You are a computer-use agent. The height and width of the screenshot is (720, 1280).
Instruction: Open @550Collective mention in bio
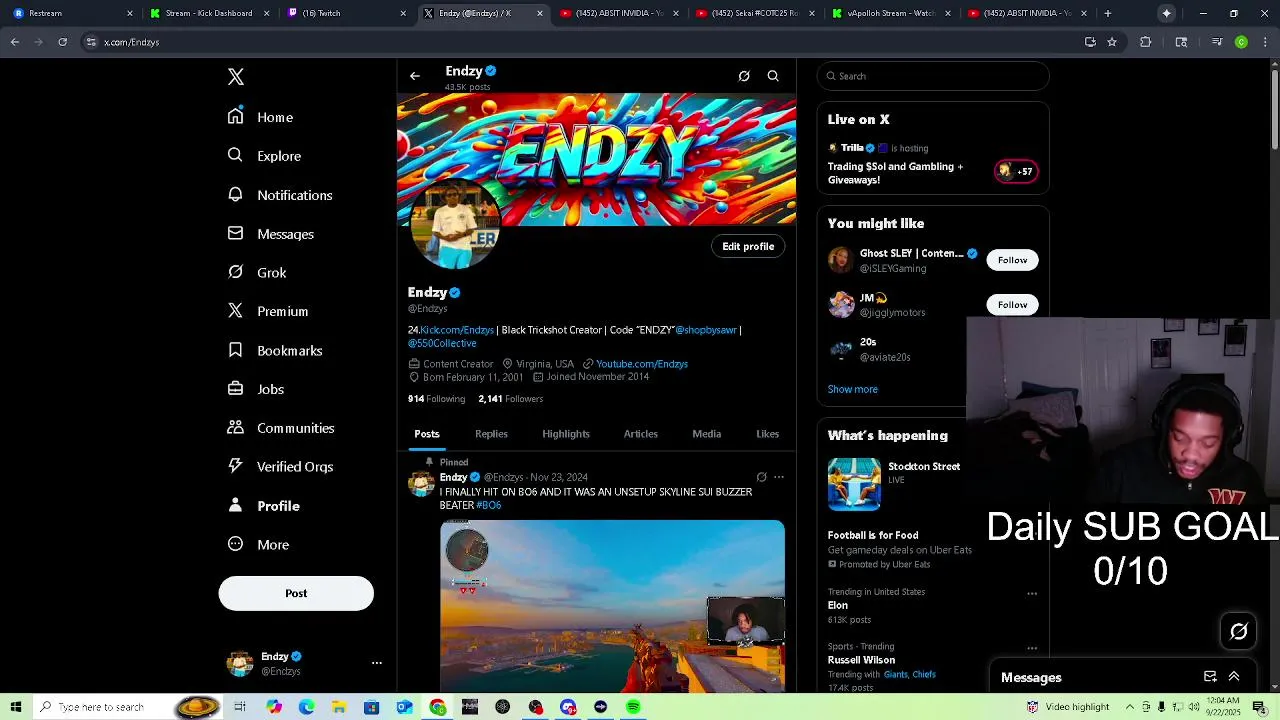pyautogui.click(x=442, y=344)
